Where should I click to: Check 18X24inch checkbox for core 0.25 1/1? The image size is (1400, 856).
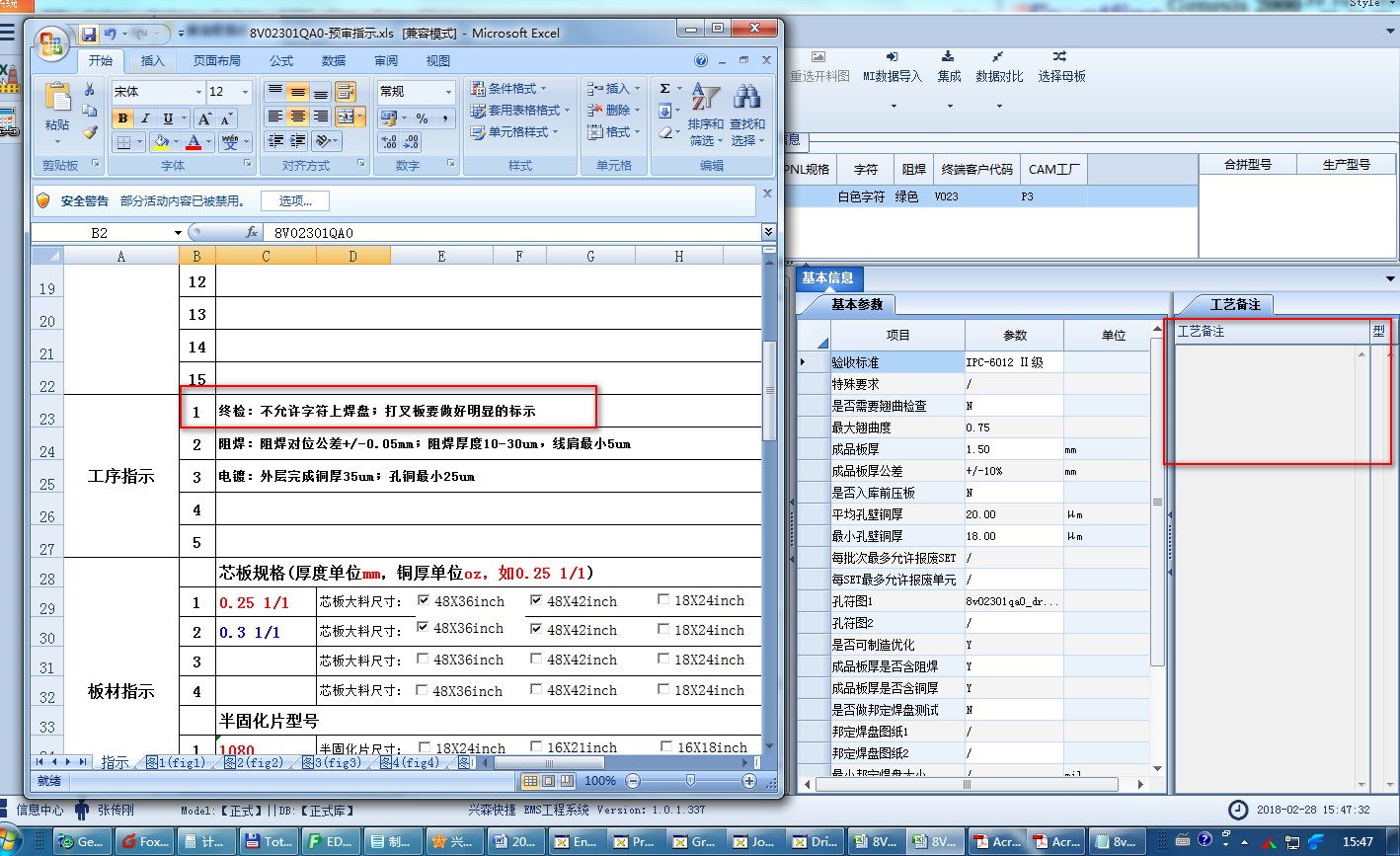coord(663,599)
